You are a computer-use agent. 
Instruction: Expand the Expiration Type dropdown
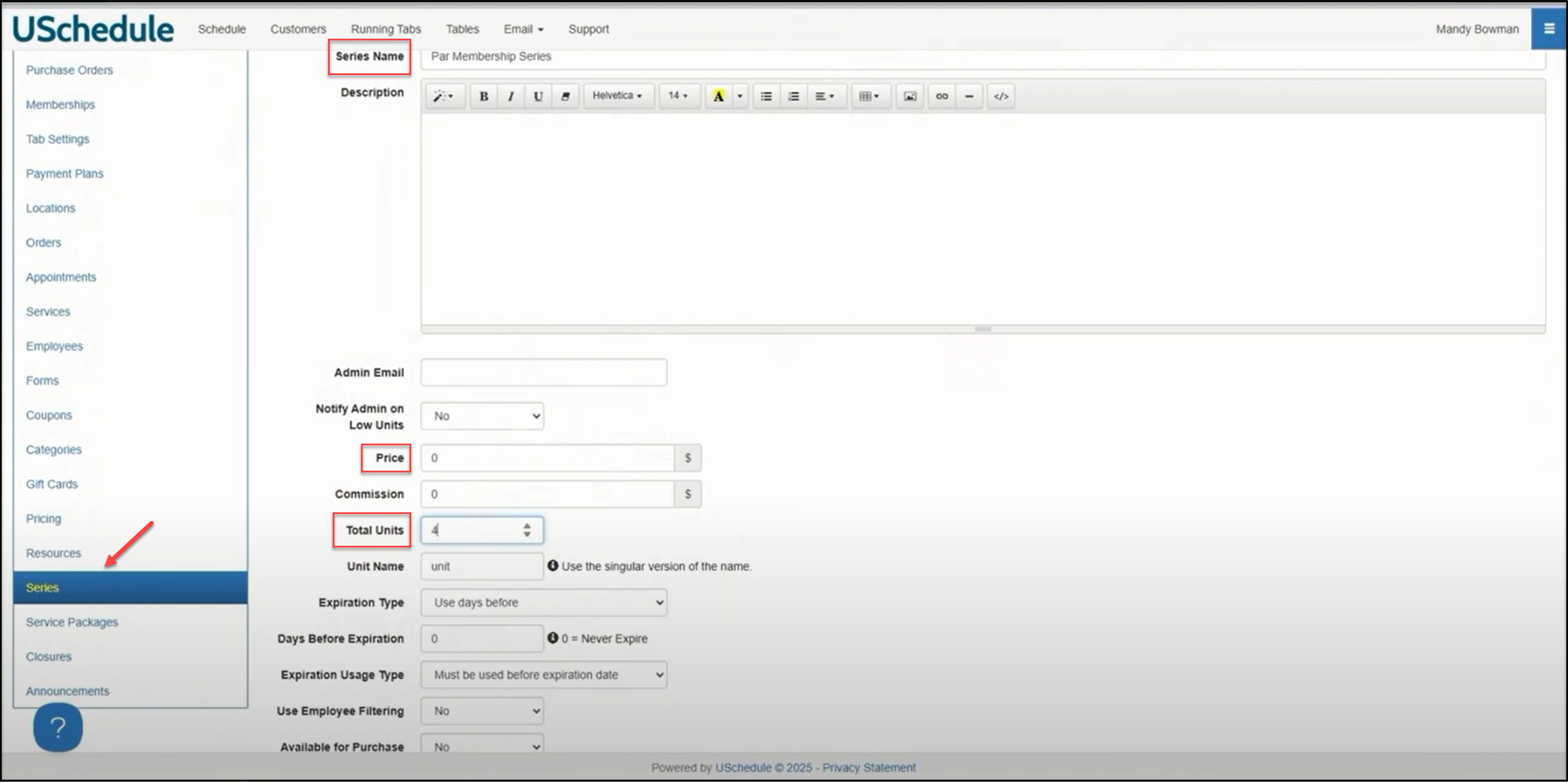pos(543,602)
